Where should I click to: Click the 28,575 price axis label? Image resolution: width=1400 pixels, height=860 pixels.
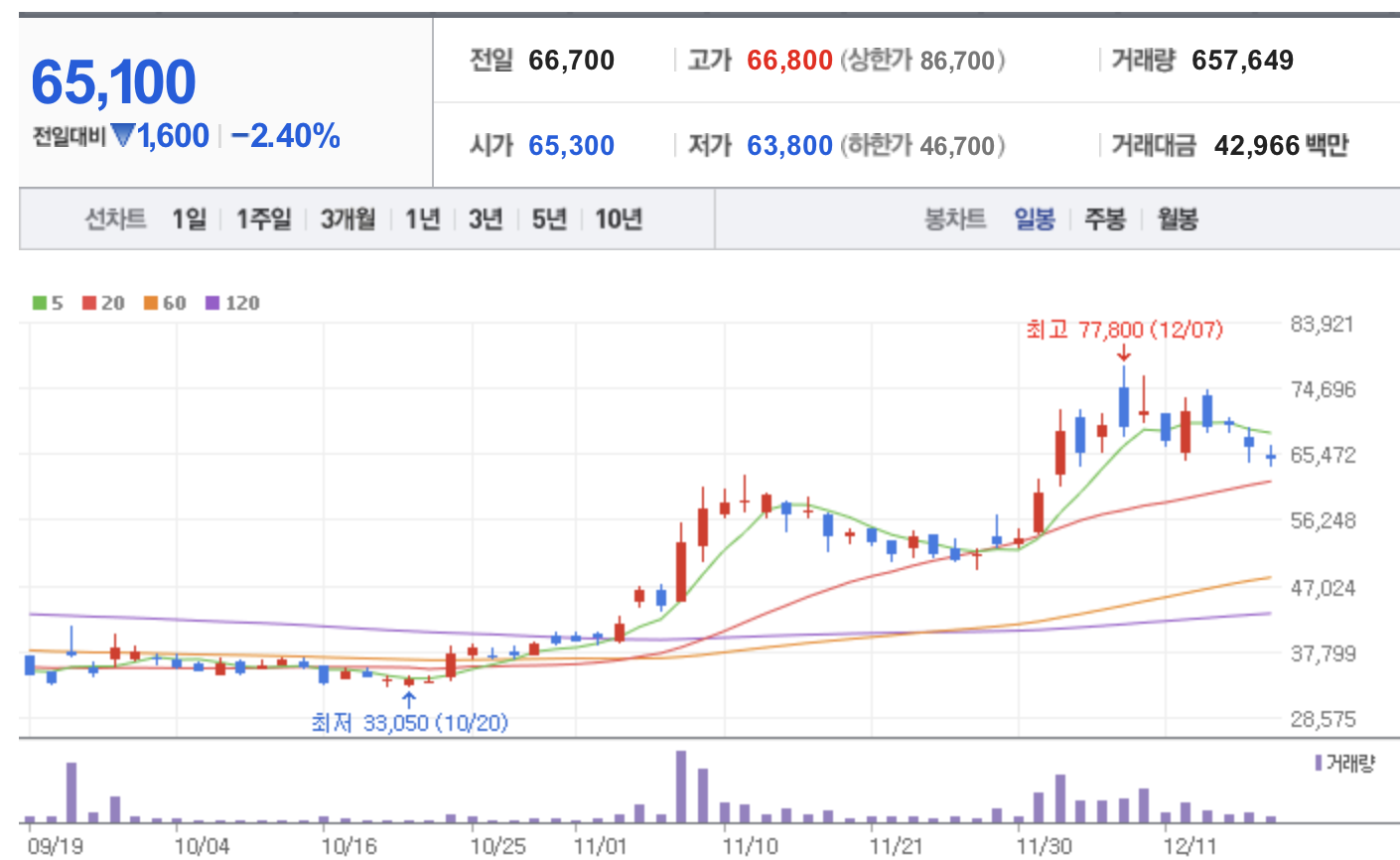[x=1323, y=719]
